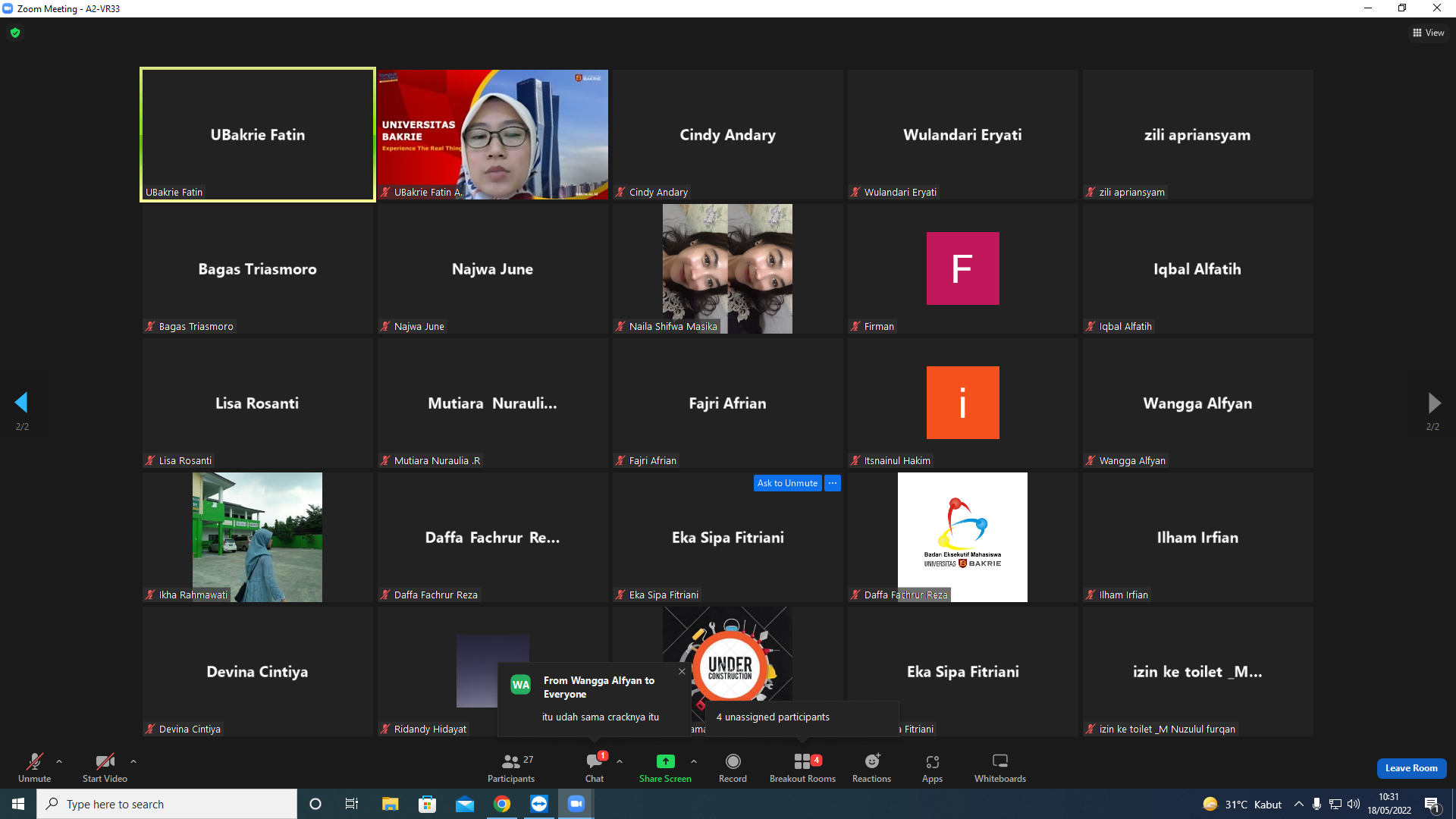1456x819 pixels.
Task: Select Bagas Triasmoro participant tile
Action: (x=257, y=268)
